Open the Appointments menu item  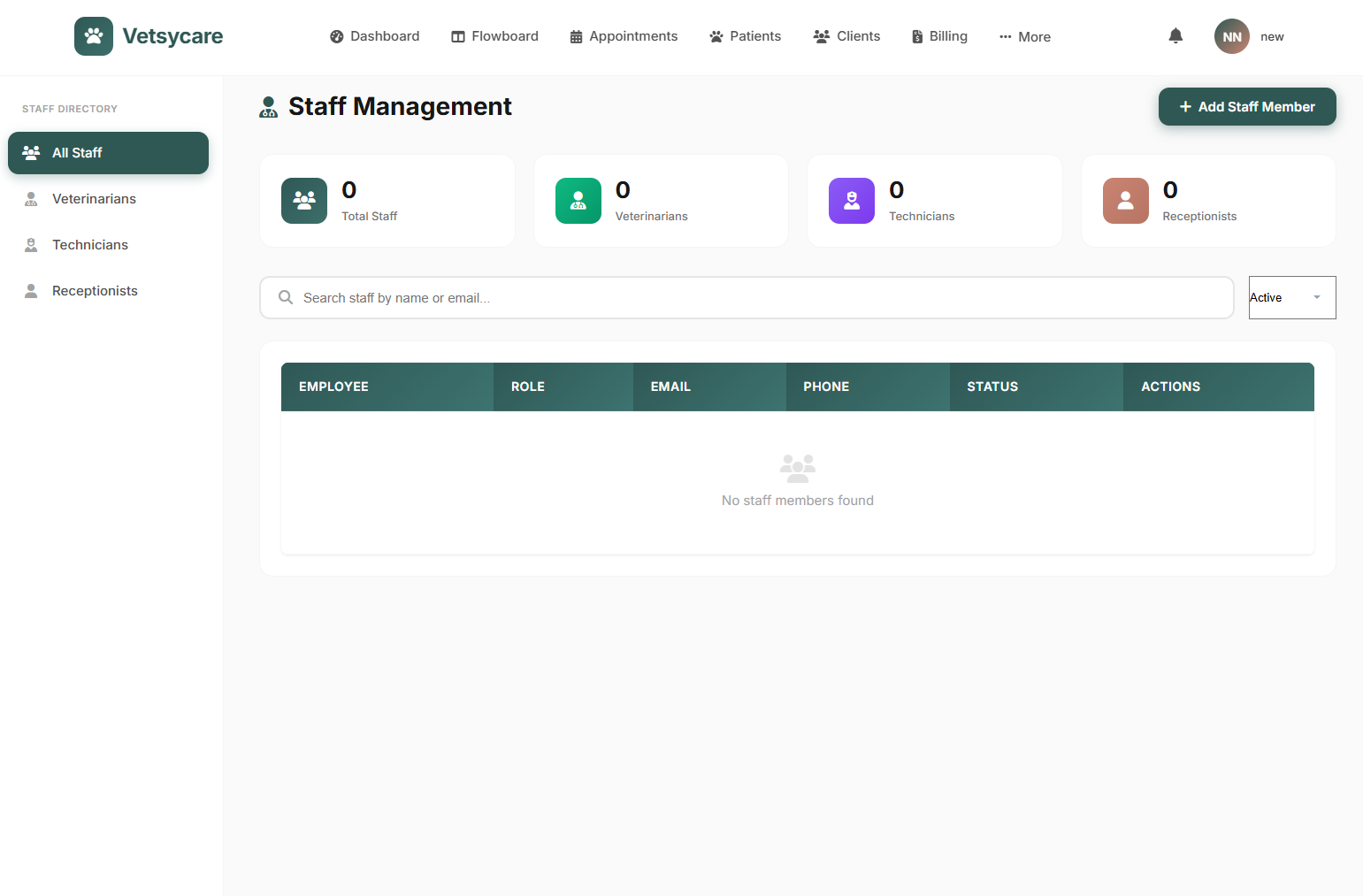[624, 36]
